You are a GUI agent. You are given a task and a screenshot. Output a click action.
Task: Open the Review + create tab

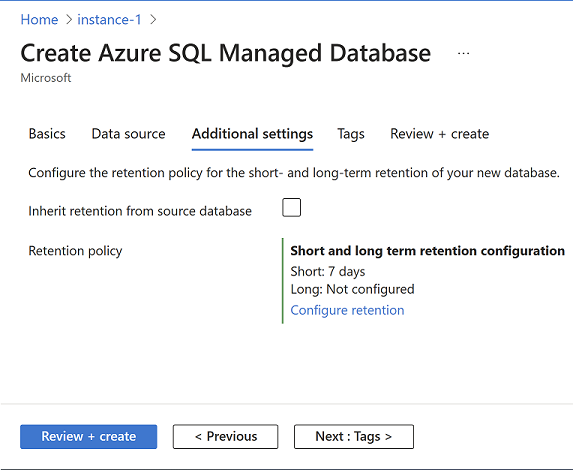(440, 134)
